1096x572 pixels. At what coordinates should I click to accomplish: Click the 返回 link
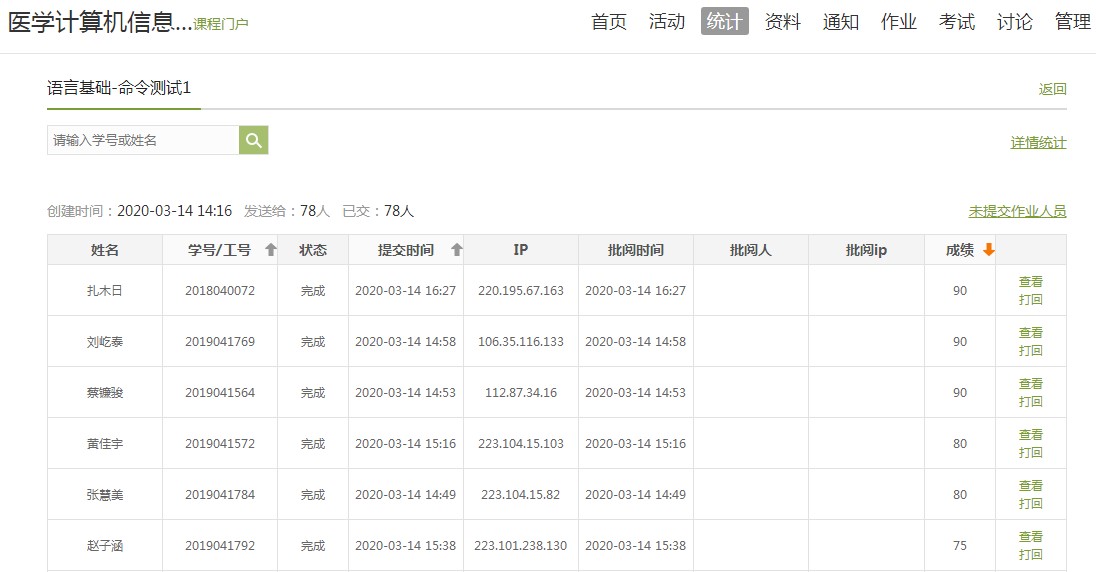pyautogui.click(x=1052, y=89)
